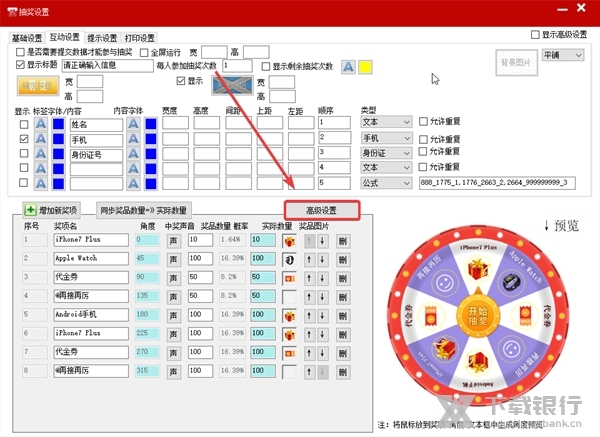The height and width of the screenshot is (437, 600).
Task: Open label font icon for 姓名 row
Action: [41, 124]
